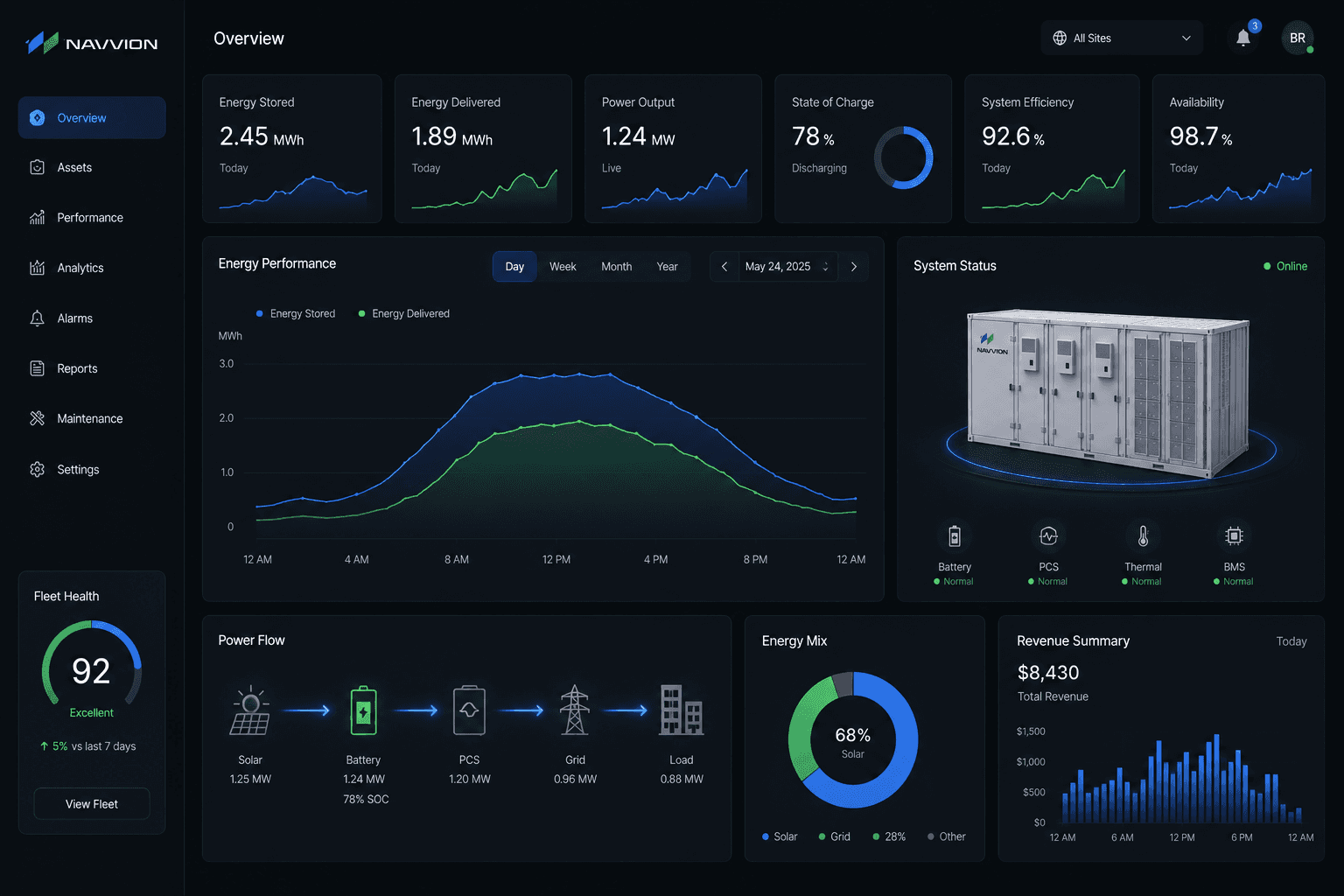This screenshot has height=896, width=1344.
Task: Click the Energy Mix donut chart
Action: 853,739
